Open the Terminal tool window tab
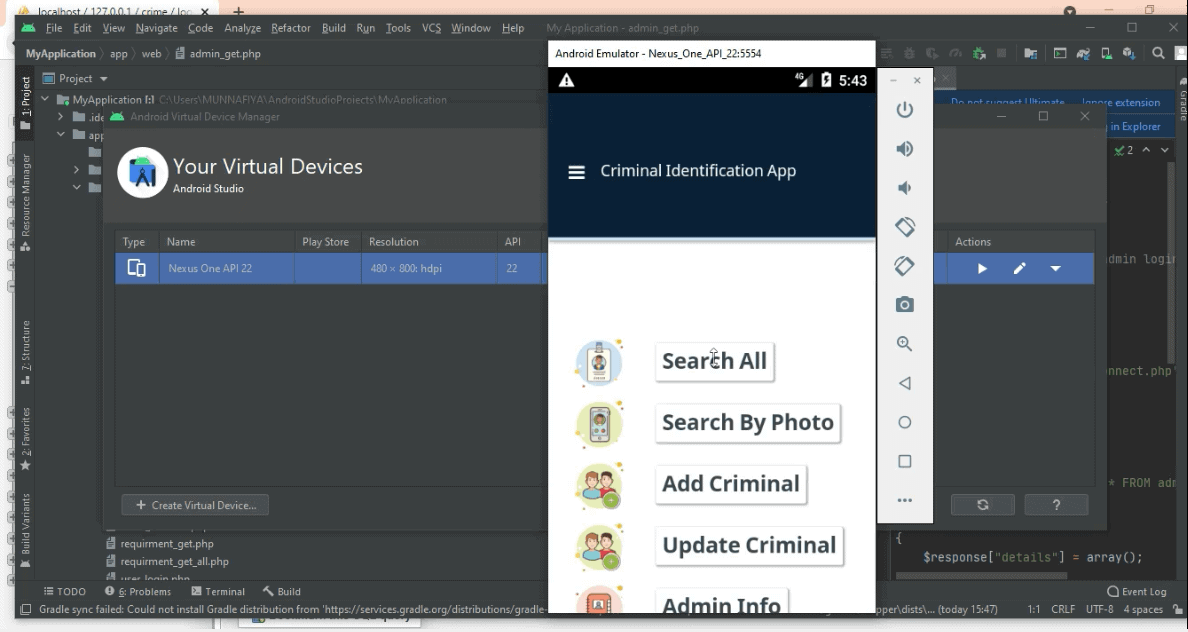1188x632 pixels. click(217, 591)
